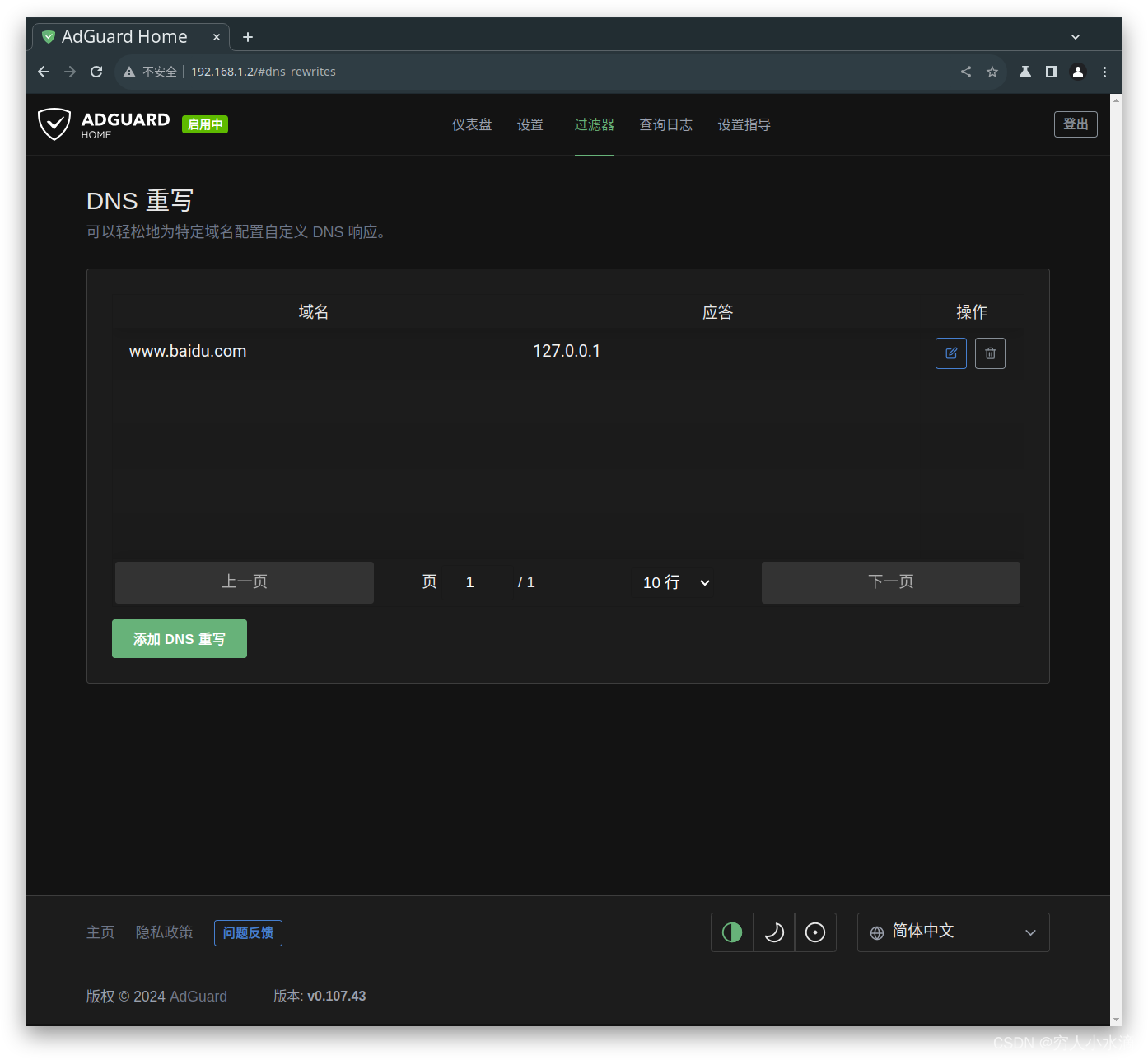
Task: Delete the www.baidu.com rewrite entry
Action: click(x=990, y=353)
